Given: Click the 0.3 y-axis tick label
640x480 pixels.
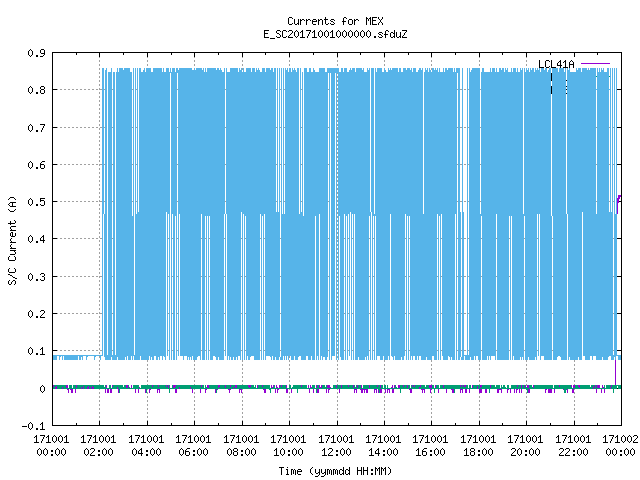Looking at the screenshot, I should 36,277.
